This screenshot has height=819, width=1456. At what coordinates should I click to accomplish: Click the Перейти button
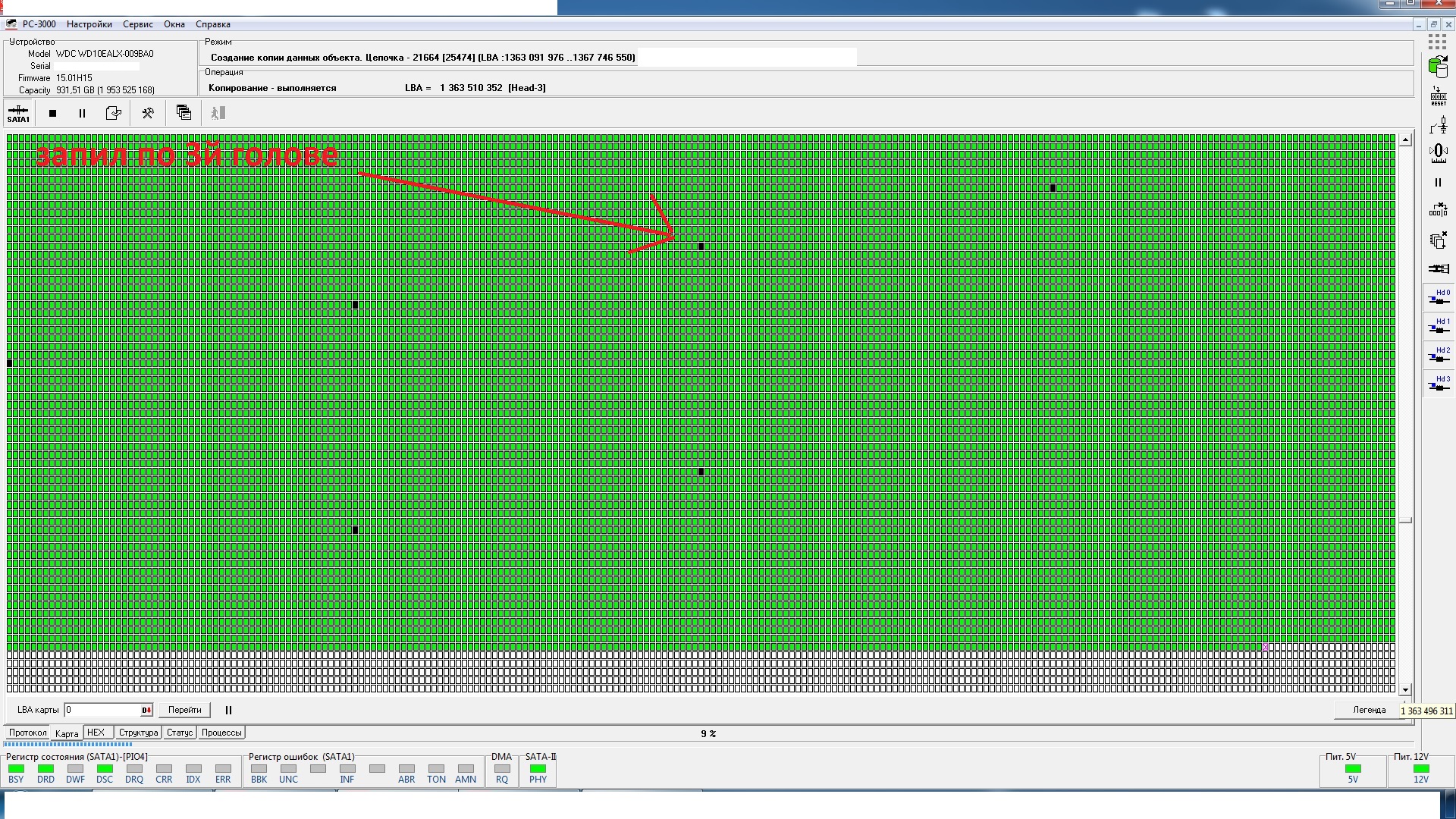[x=184, y=710]
